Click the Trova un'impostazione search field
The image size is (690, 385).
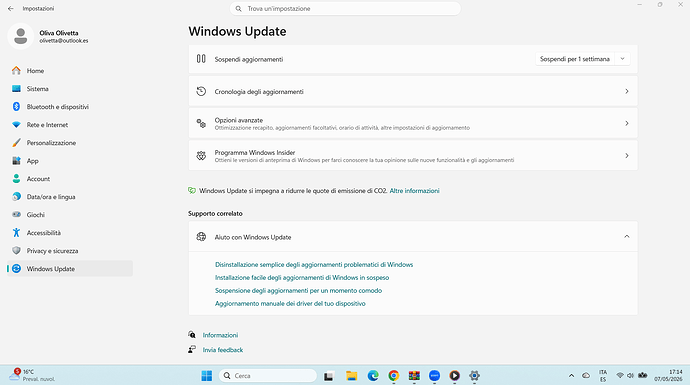pyautogui.click(x=345, y=8)
